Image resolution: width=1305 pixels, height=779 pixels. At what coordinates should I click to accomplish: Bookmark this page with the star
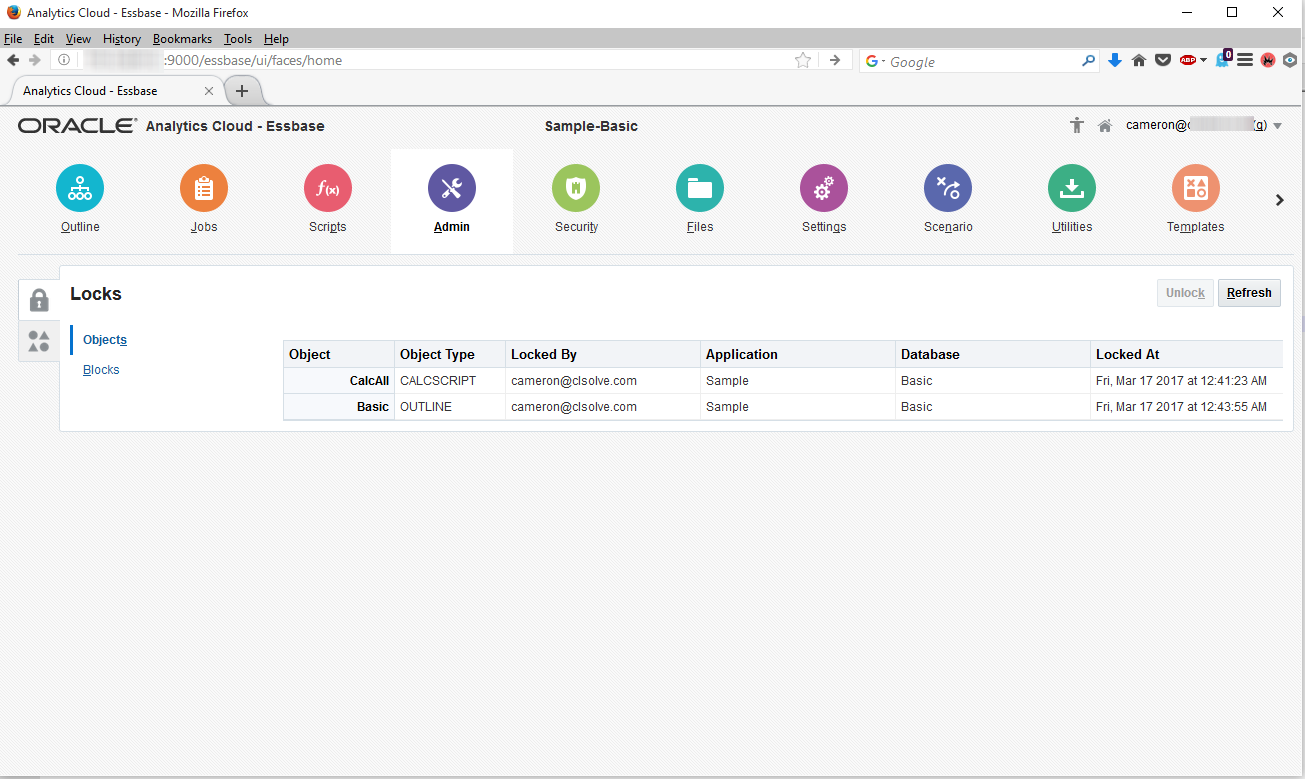coord(803,60)
